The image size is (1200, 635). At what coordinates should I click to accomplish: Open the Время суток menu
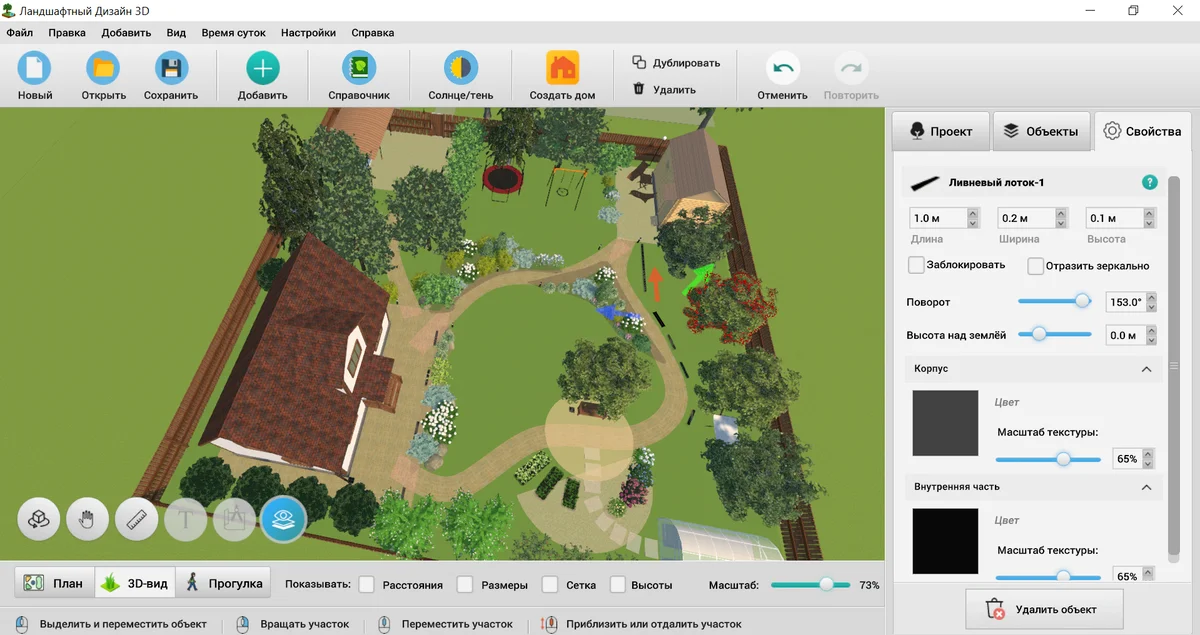233,32
